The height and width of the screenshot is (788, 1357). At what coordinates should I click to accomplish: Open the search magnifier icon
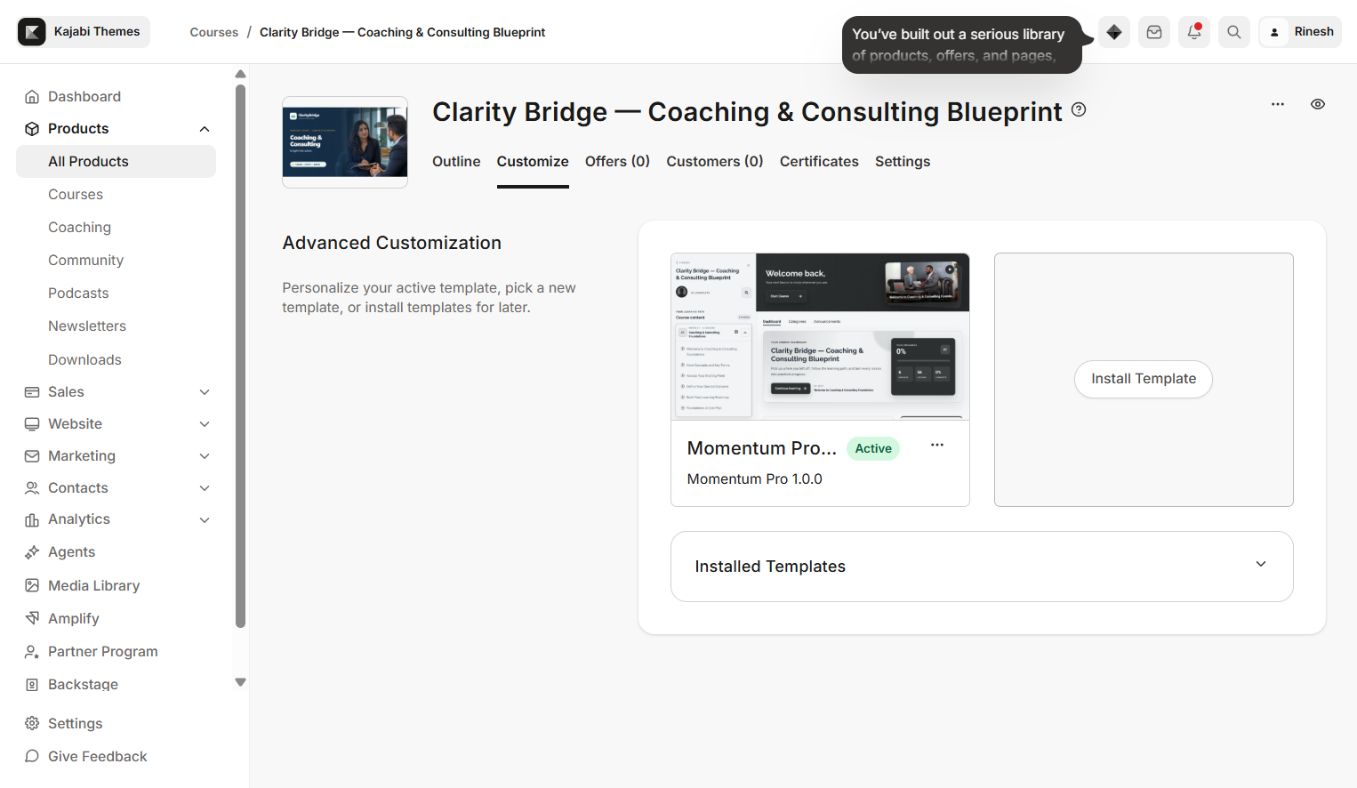point(1234,32)
